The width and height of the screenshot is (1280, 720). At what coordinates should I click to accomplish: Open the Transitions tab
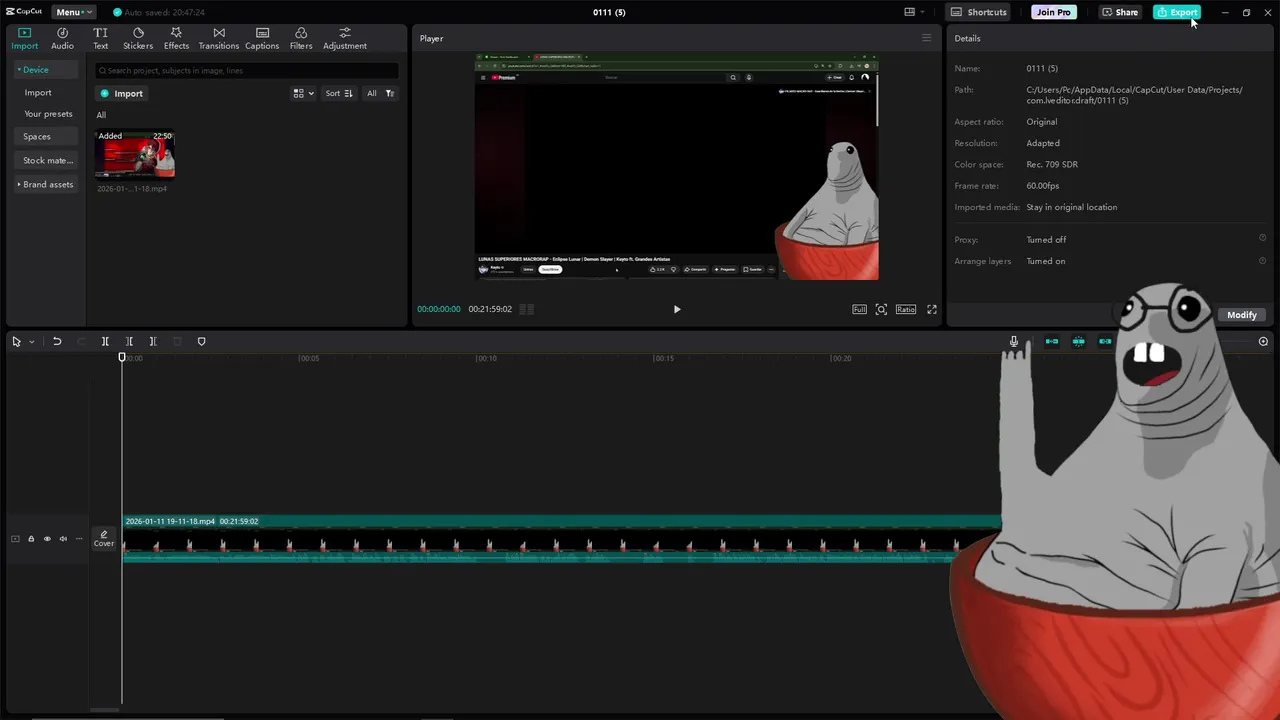tap(218, 38)
